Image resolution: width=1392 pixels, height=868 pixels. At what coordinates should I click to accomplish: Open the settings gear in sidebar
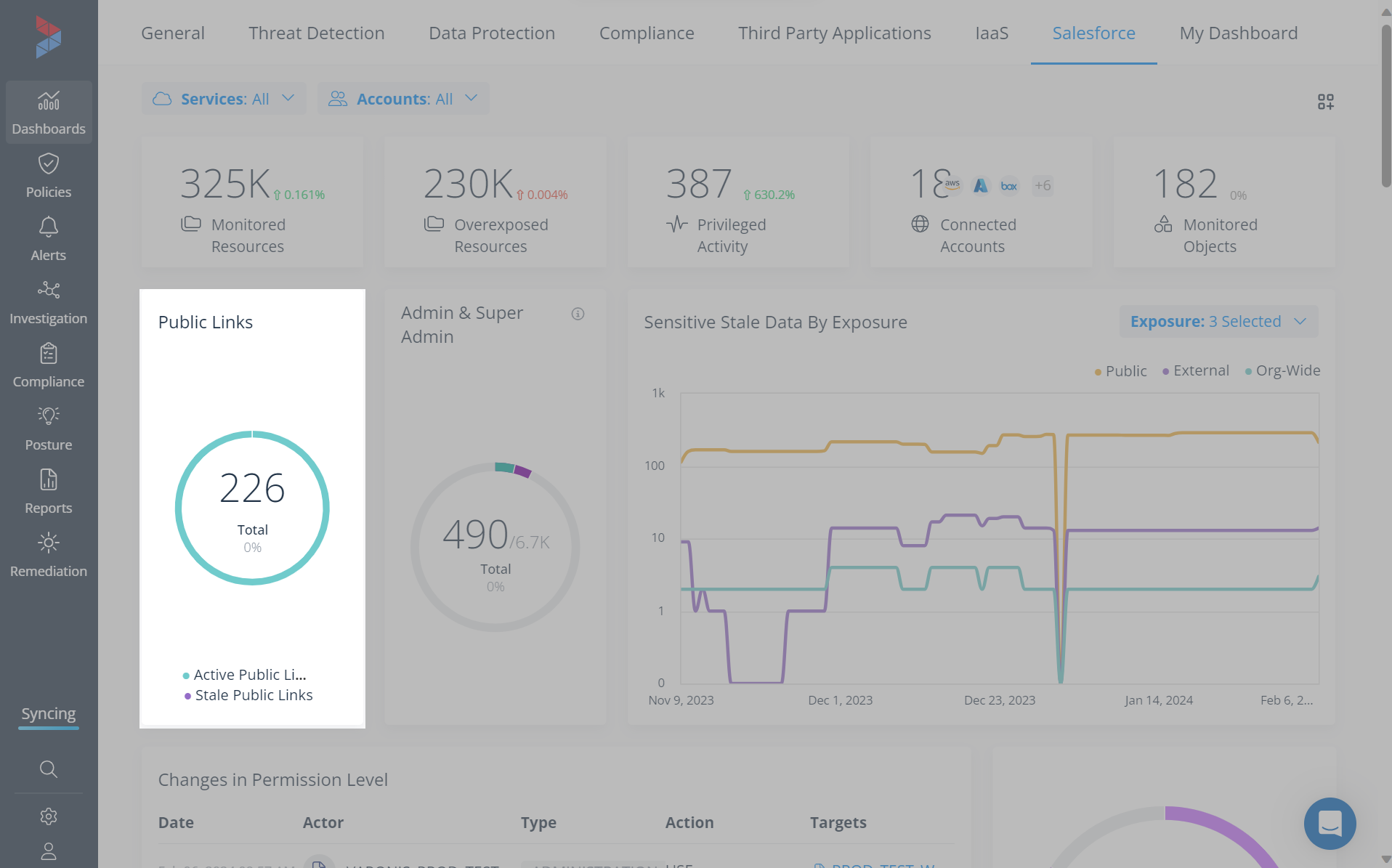pyautogui.click(x=49, y=816)
